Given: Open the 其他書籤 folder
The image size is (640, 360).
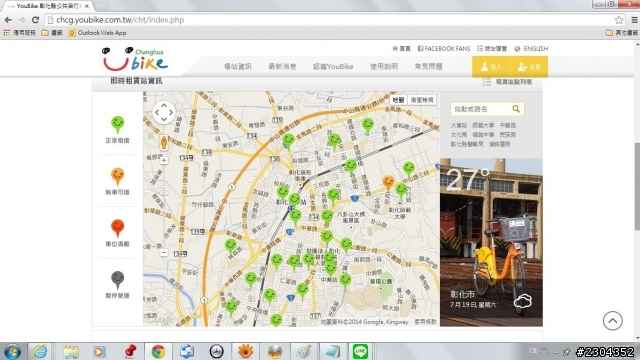Looking at the screenshot, I should 622,33.
